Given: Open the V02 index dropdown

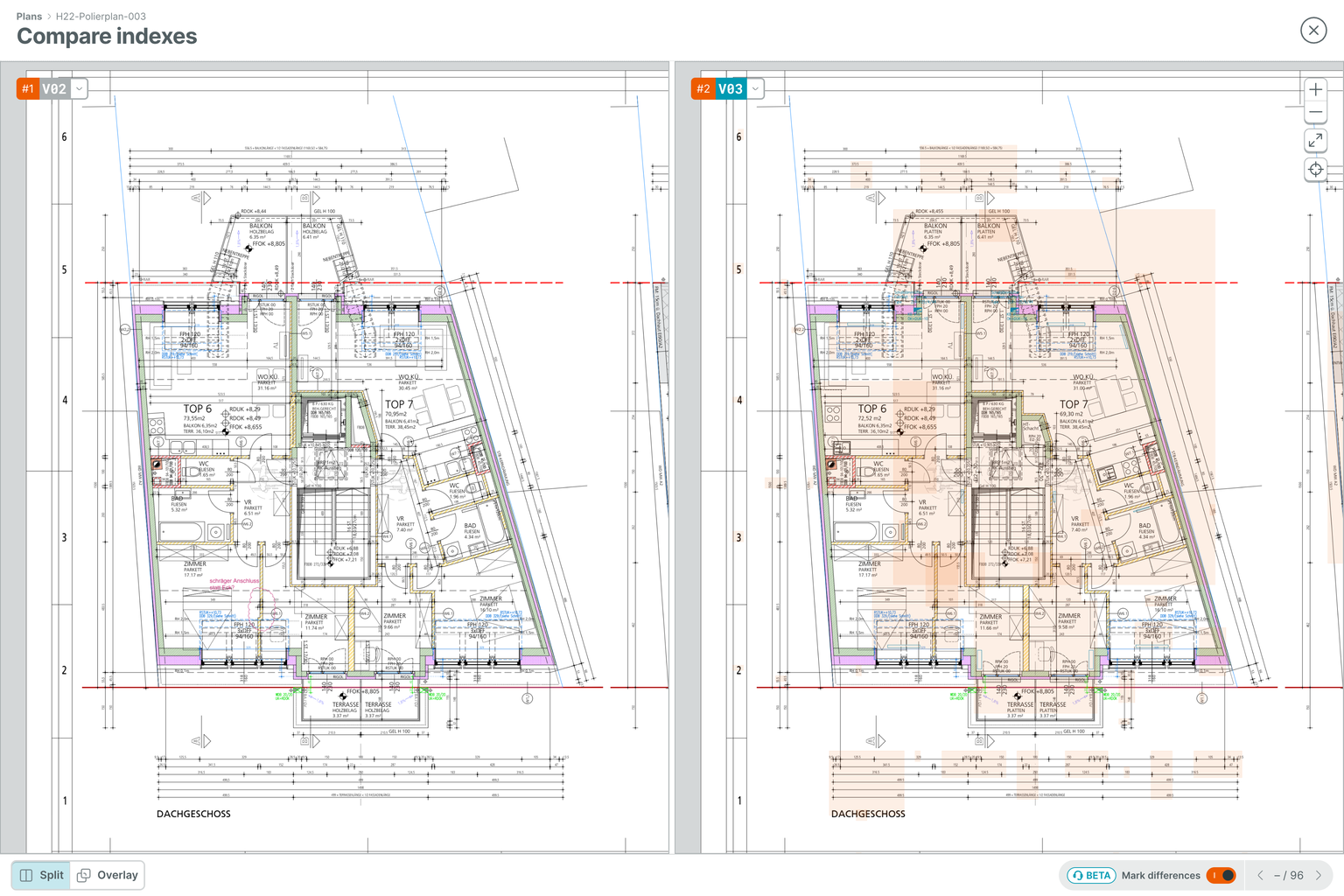Looking at the screenshot, I should tap(79, 88).
